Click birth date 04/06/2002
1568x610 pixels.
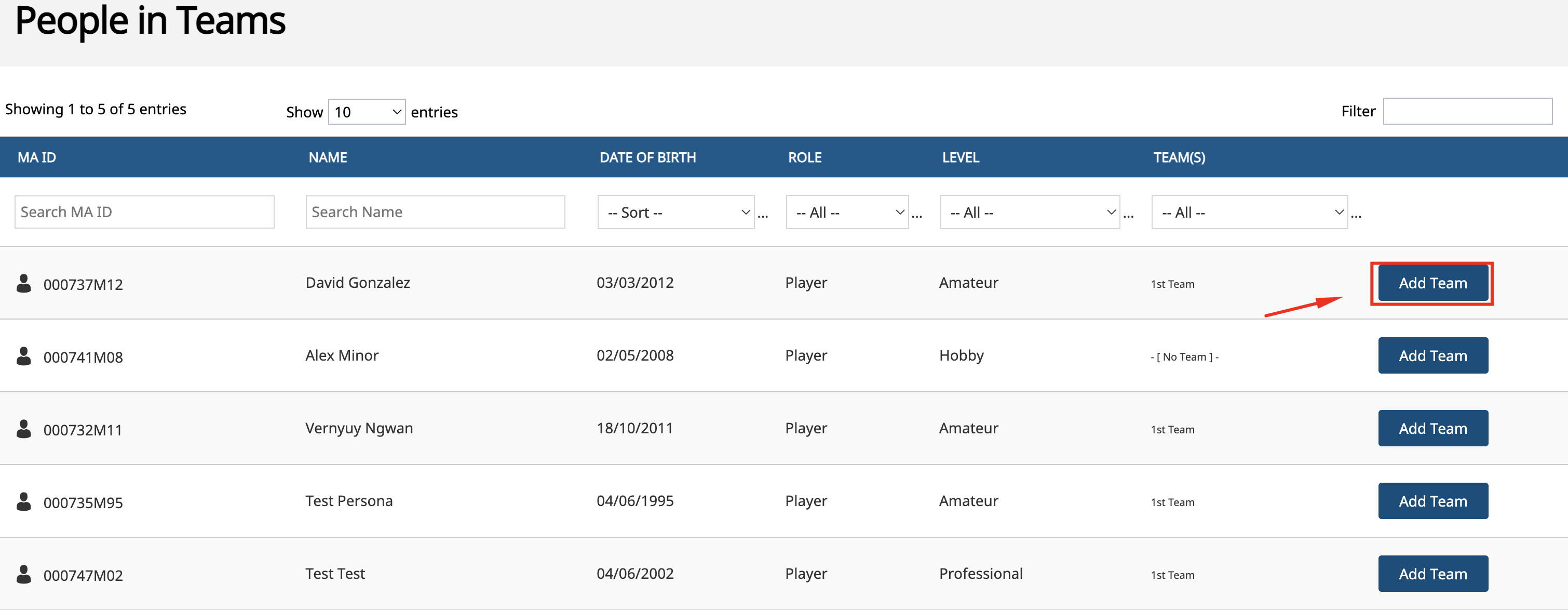click(635, 574)
